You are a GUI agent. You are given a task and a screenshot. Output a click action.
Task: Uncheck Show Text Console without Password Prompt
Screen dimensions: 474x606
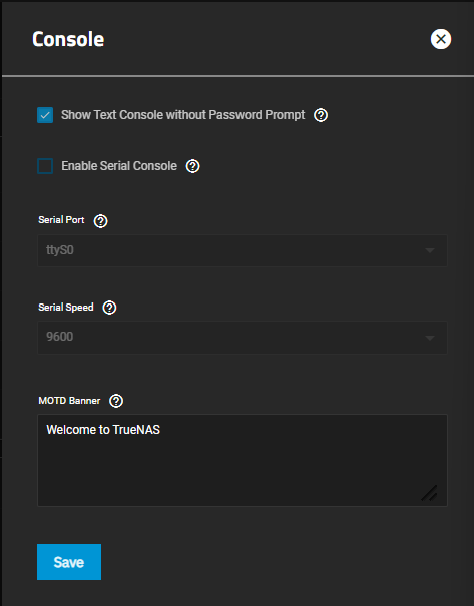pyautogui.click(x=45, y=115)
